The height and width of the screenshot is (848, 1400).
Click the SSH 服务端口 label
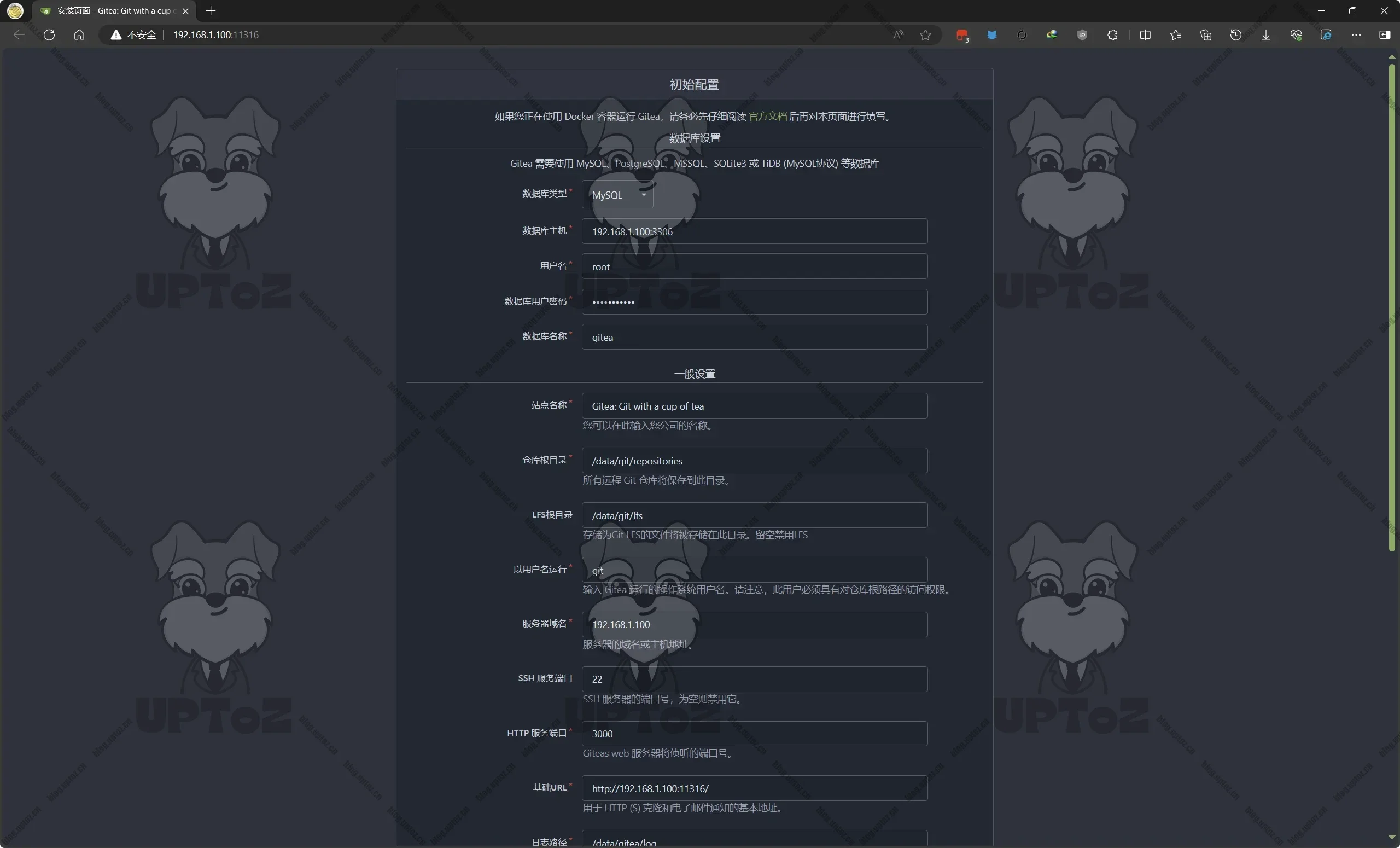pyautogui.click(x=545, y=678)
